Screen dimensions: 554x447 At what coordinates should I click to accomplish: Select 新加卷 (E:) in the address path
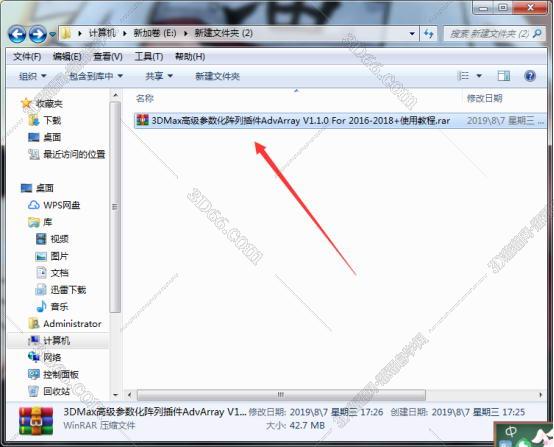[x=155, y=33]
